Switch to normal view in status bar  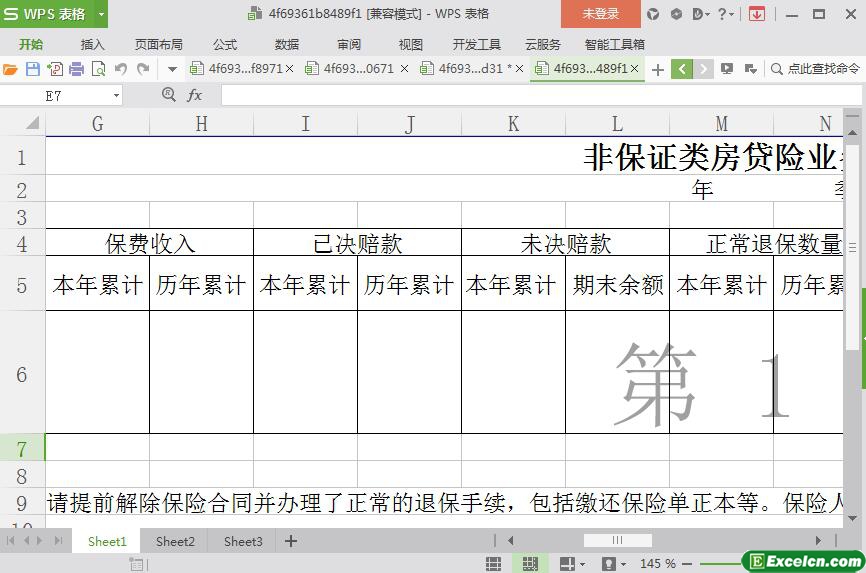[x=494, y=564]
